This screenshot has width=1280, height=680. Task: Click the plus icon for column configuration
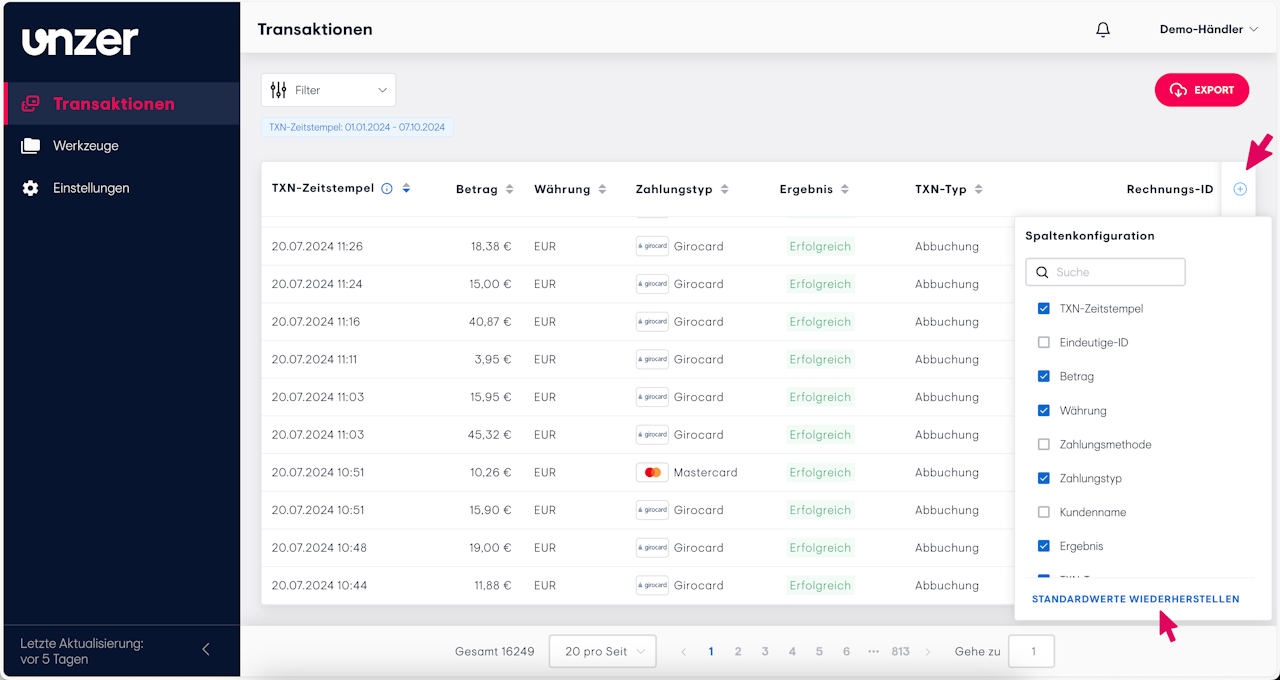click(x=1240, y=189)
